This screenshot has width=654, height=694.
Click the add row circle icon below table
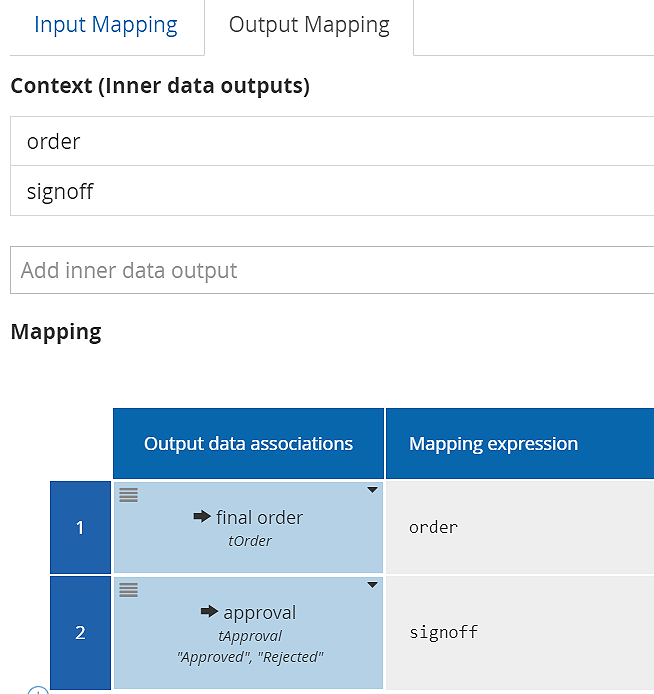(x=38, y=690)
